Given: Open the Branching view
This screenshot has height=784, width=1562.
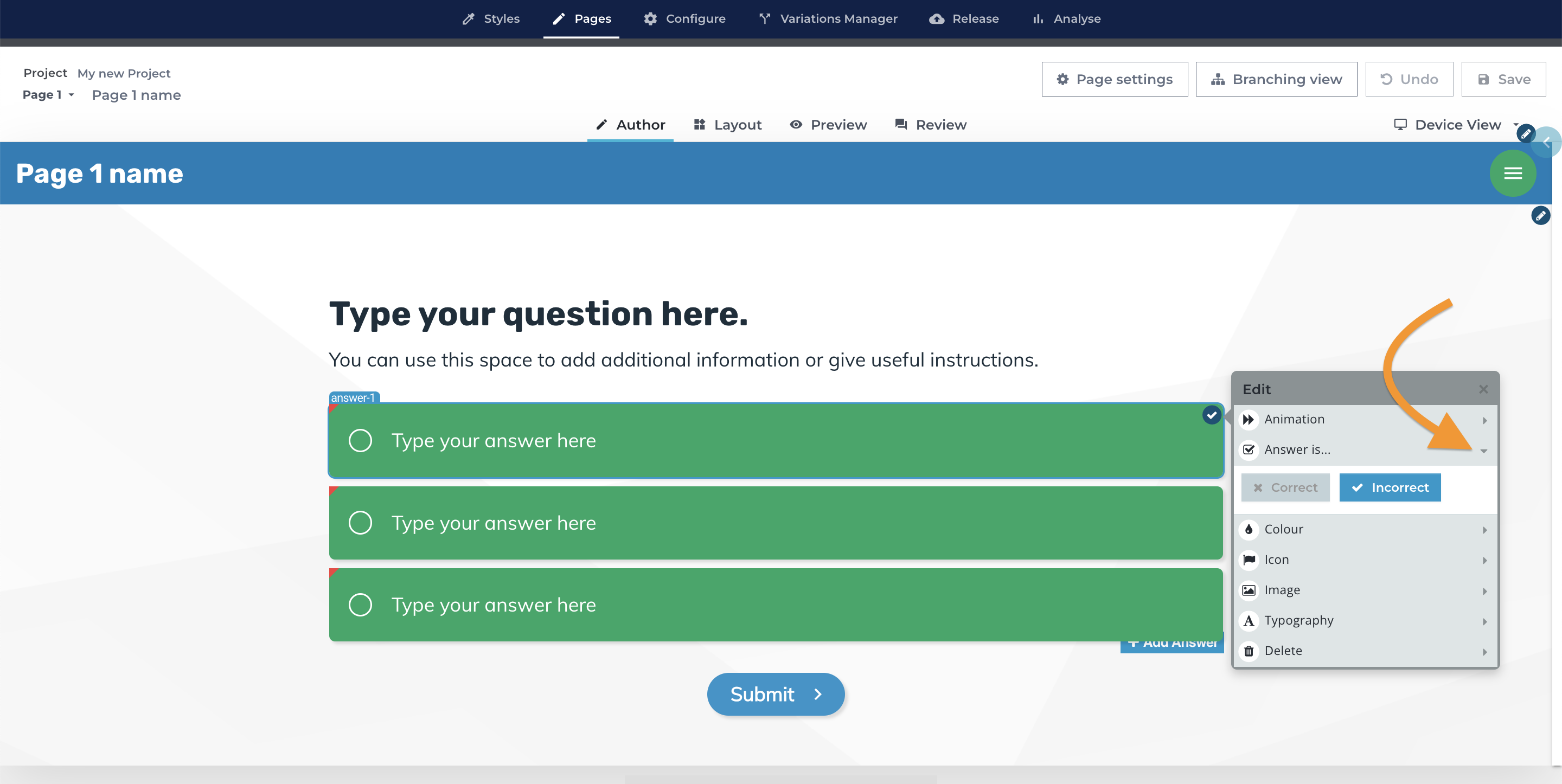Looking at the screenshot, I should pos(1276,79).
